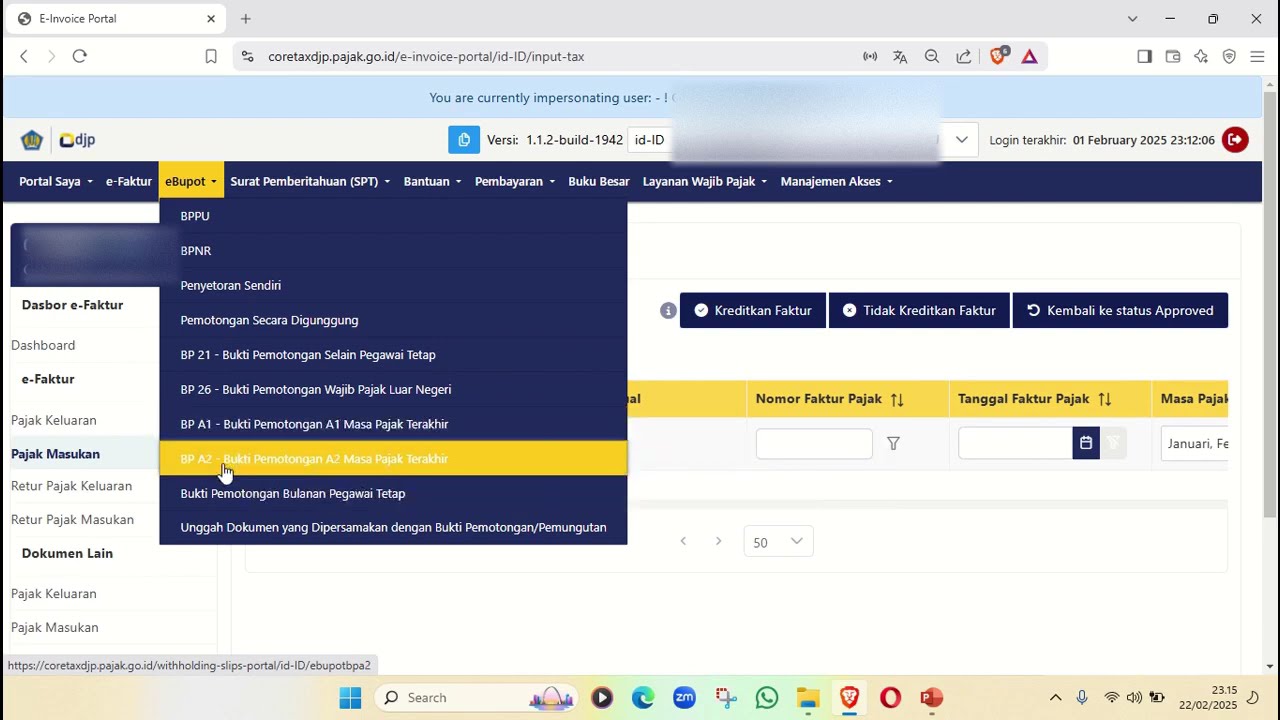Bookmark this page with bookmark icon
1280x720 pixels.
tap(211, 56)
